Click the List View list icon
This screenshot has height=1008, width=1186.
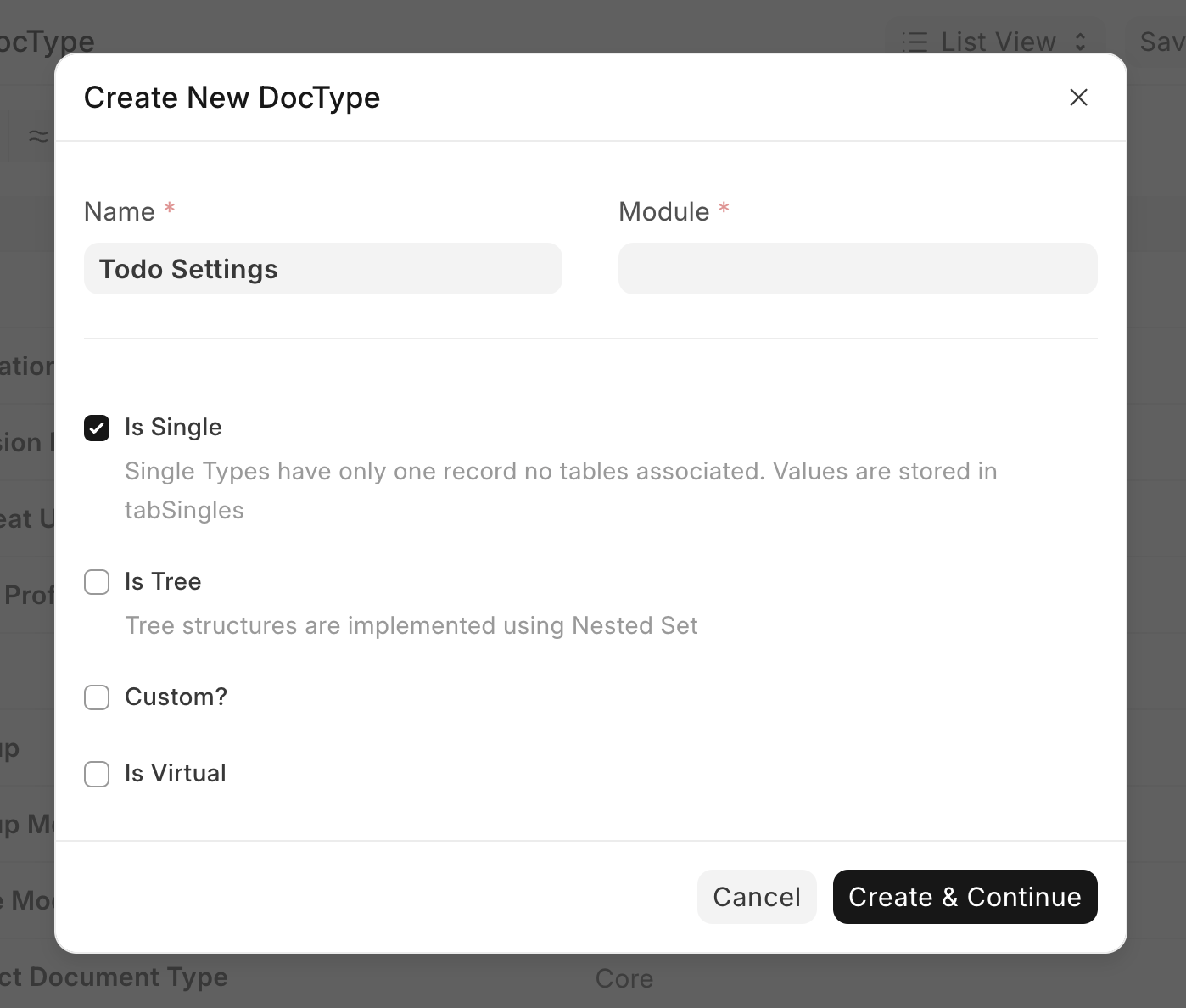(x=915, y=42)
